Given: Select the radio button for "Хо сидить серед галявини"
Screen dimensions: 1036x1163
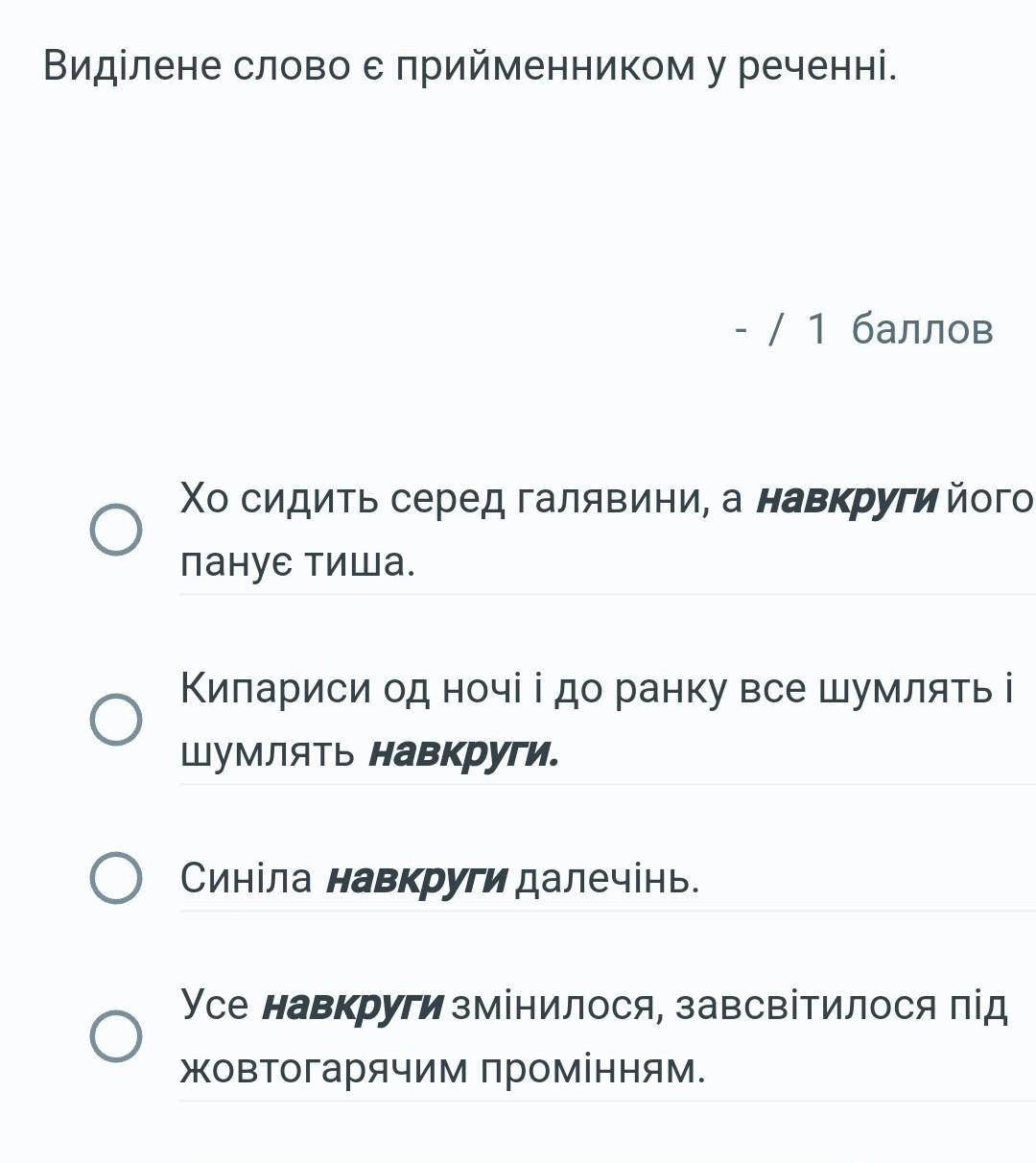Looking at the screenshot, I should [x=116, y=530].
